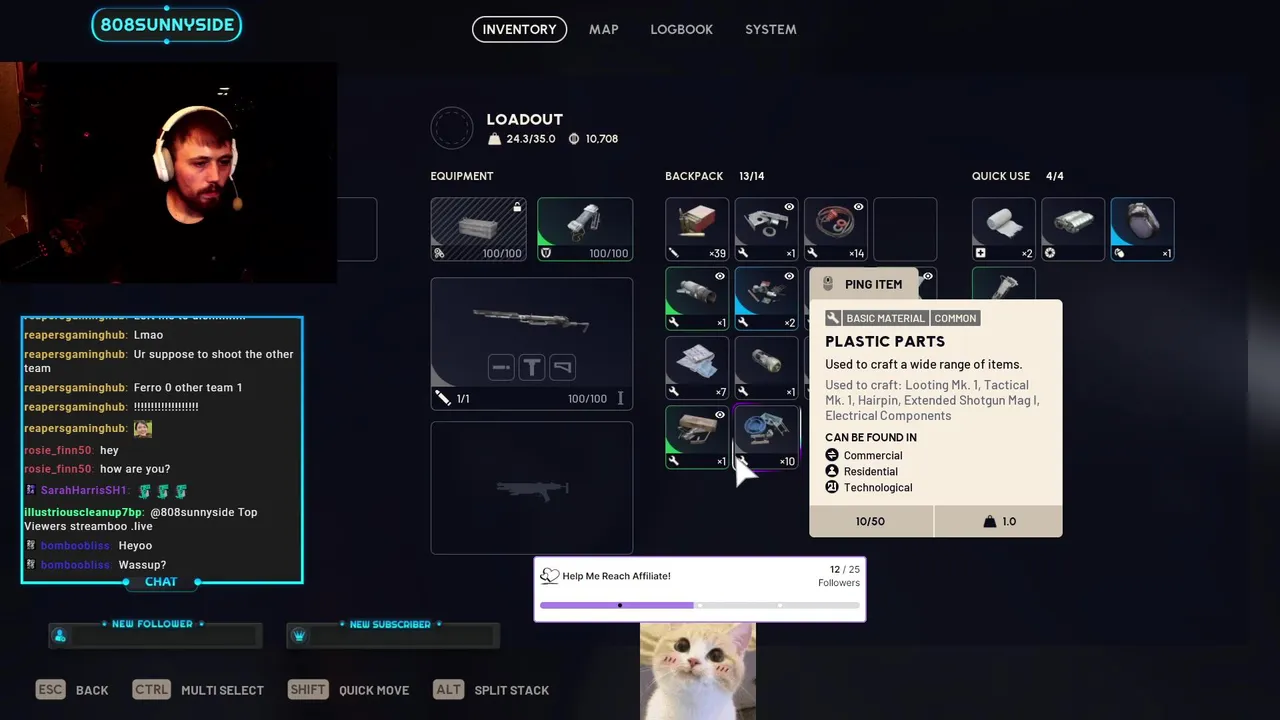Click the empty fourth backpack slot
This screenshot has height=720, width=1280.
click(x=905, y=229)
